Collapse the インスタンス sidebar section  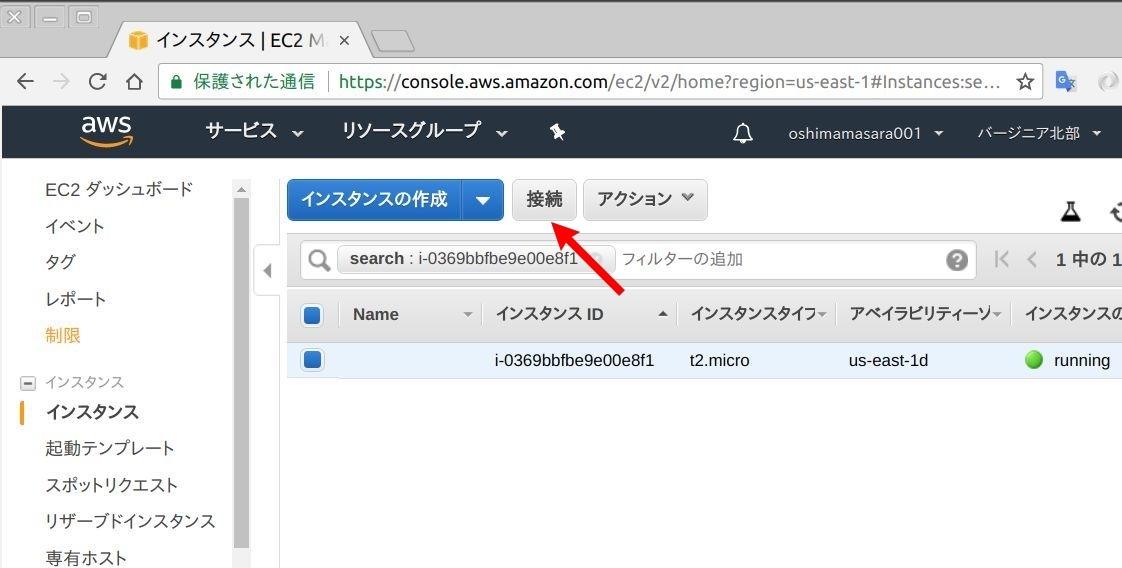click(x=28, y=383)
